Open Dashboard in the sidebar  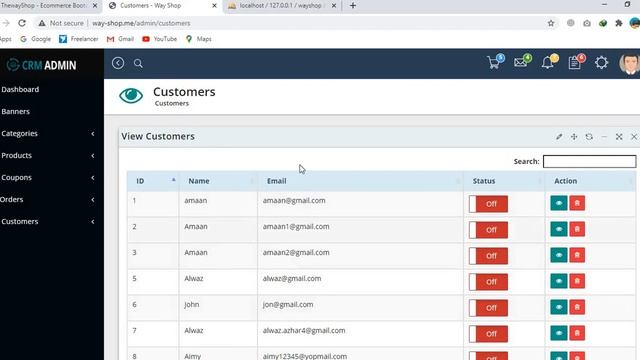click(x=20, y=89)
